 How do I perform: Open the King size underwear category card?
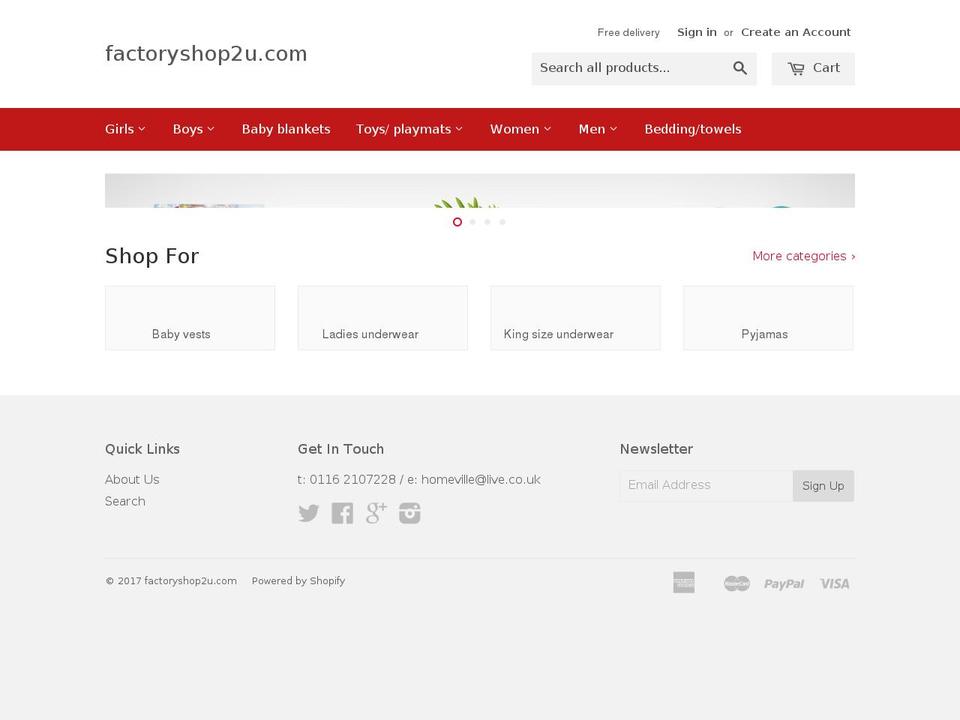[576, 318]
